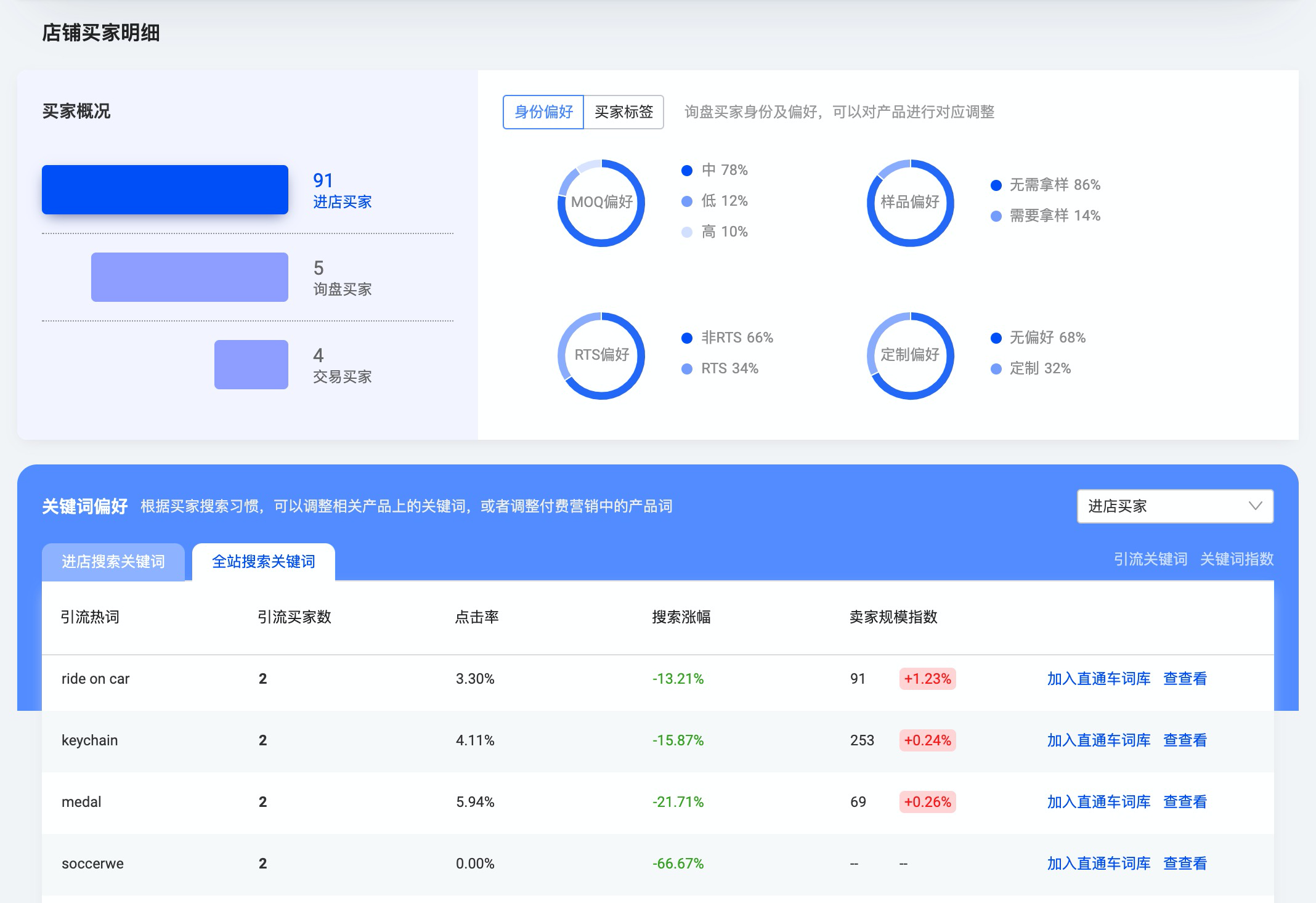Open the 关键词指数 link
The width and height of the screenshot is (1316, 903).
pos(1237,559)
